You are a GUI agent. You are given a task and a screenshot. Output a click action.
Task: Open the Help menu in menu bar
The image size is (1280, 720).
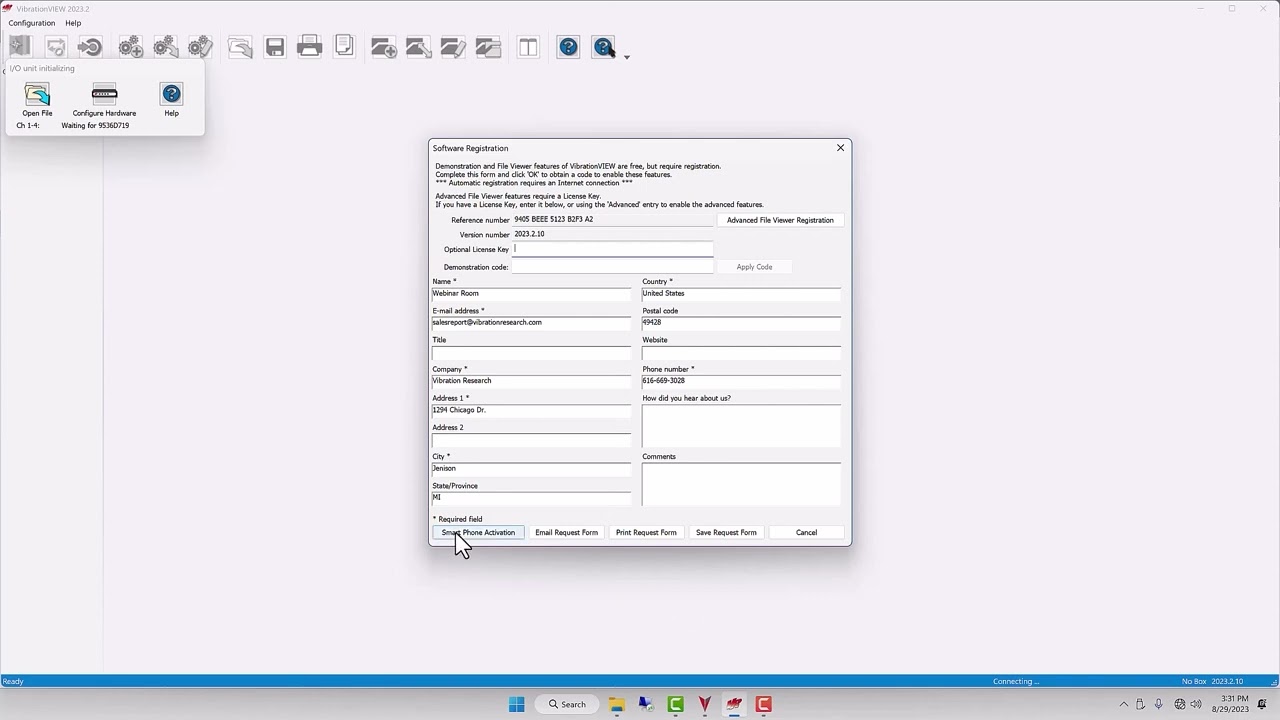(x=73, y=23)
